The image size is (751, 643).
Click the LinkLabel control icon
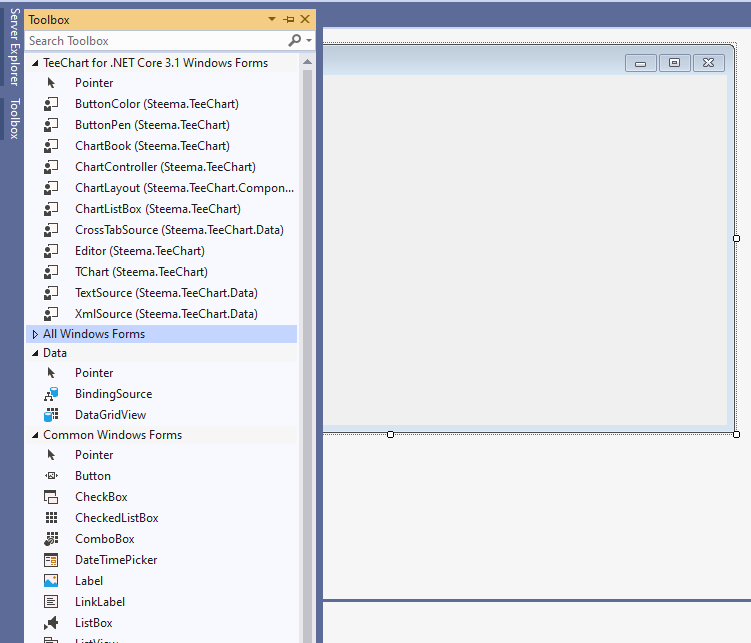pyautogui.click(x=51, y=602)
